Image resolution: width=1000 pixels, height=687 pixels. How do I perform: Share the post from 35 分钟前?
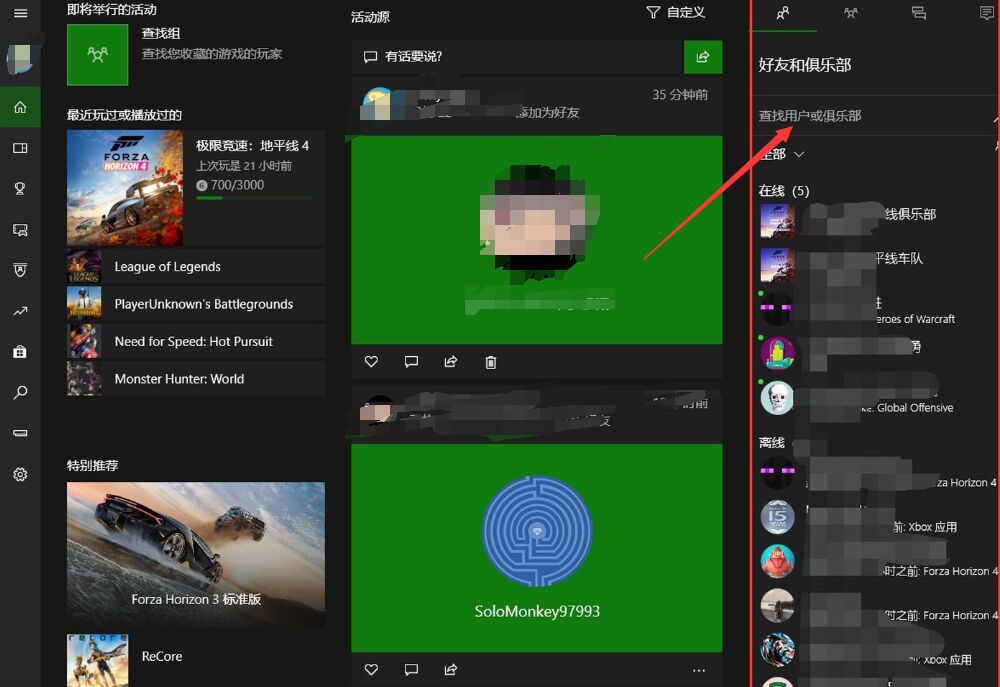tap(451, 362)
